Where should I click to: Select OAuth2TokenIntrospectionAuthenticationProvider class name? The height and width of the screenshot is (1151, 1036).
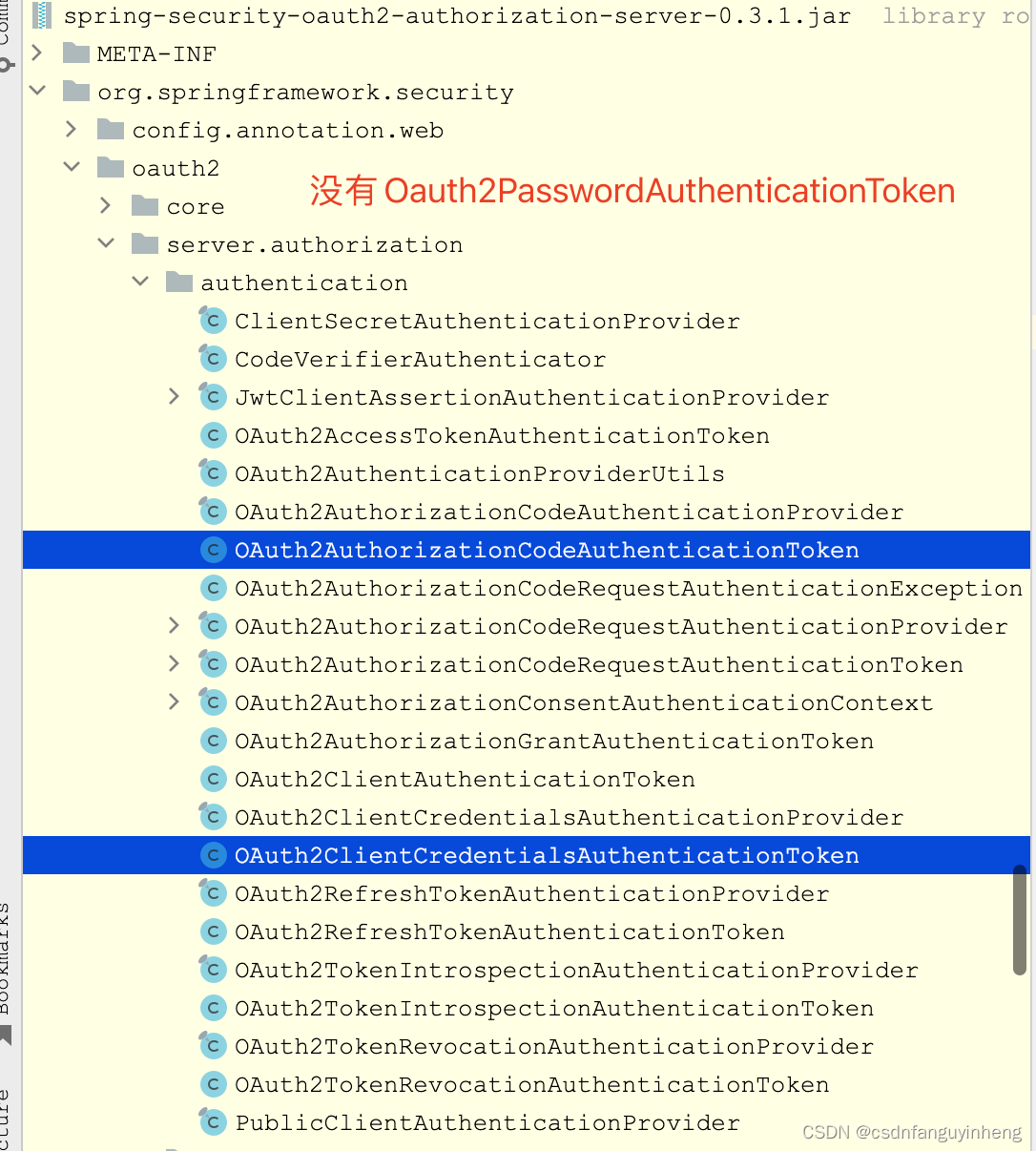tap(576, 971)
